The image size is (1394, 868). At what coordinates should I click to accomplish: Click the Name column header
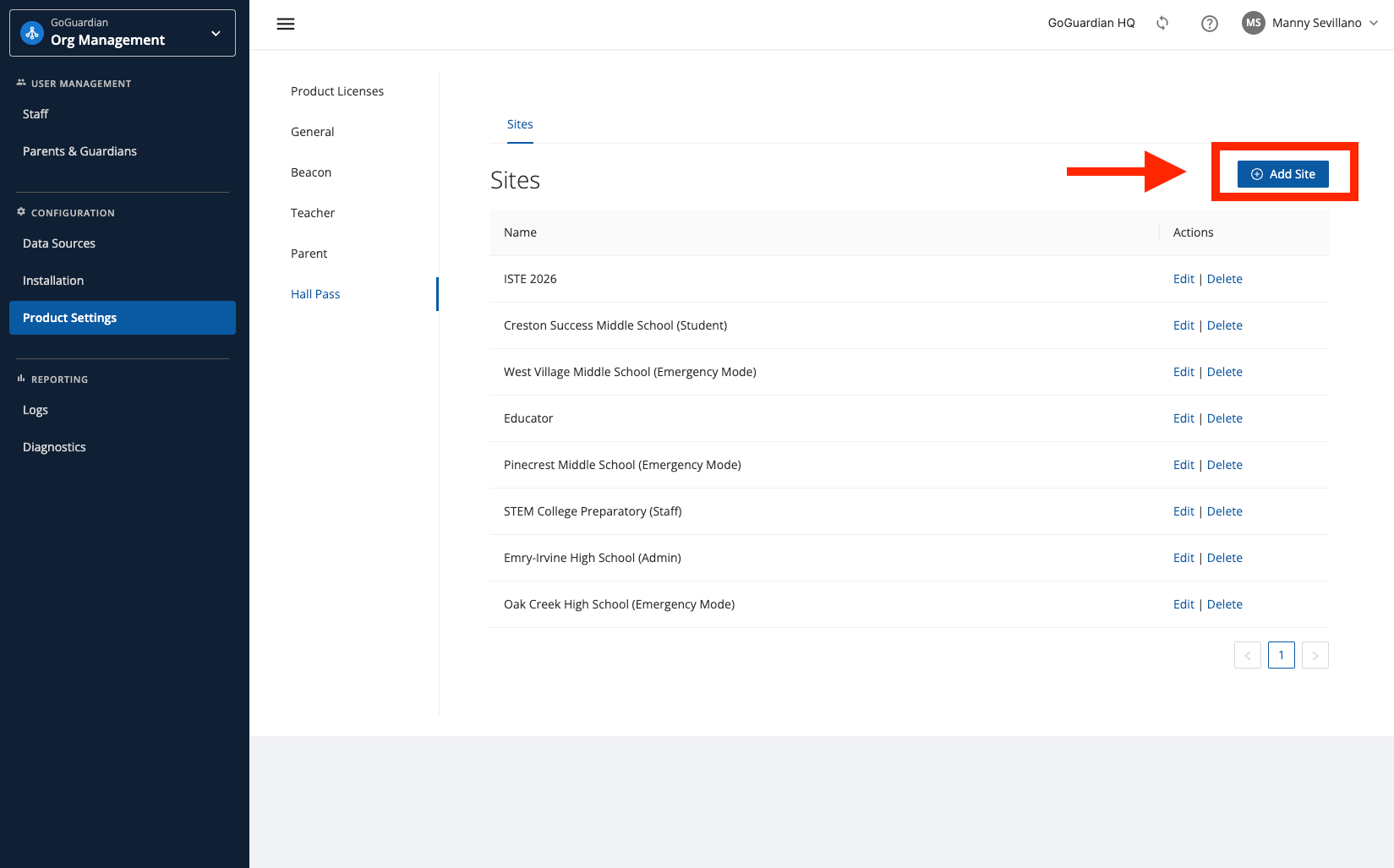[x=520, y=232]
